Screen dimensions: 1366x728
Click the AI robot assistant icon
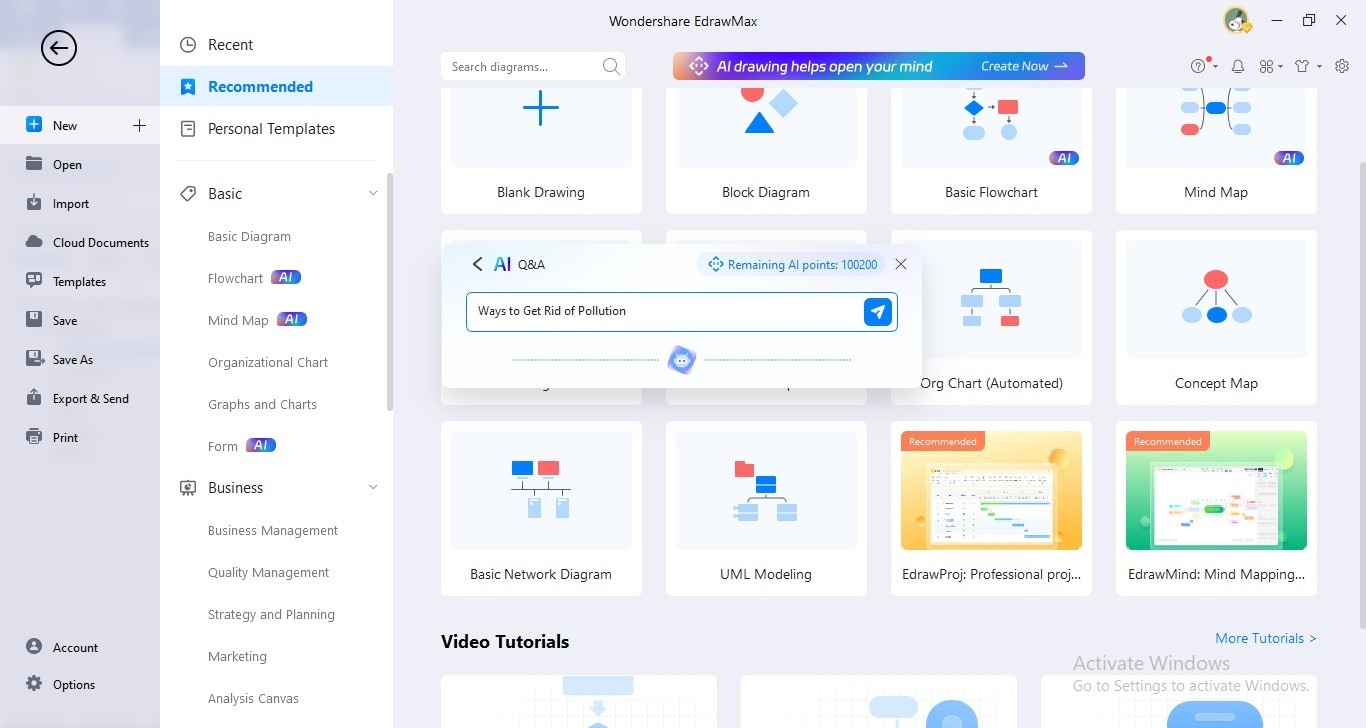tap(682, 360)
